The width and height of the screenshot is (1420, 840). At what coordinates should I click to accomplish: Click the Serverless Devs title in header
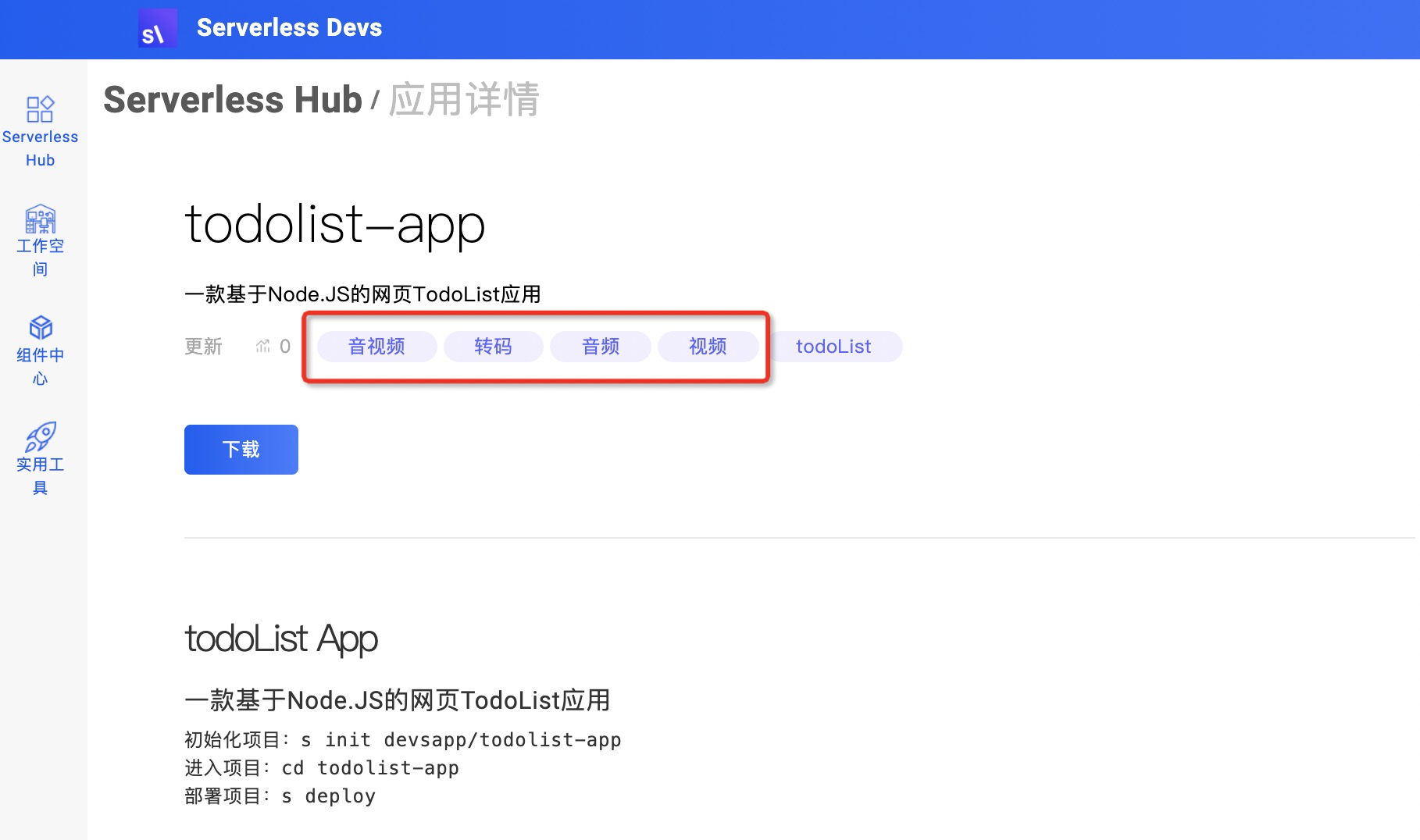(x=290, y=28)
